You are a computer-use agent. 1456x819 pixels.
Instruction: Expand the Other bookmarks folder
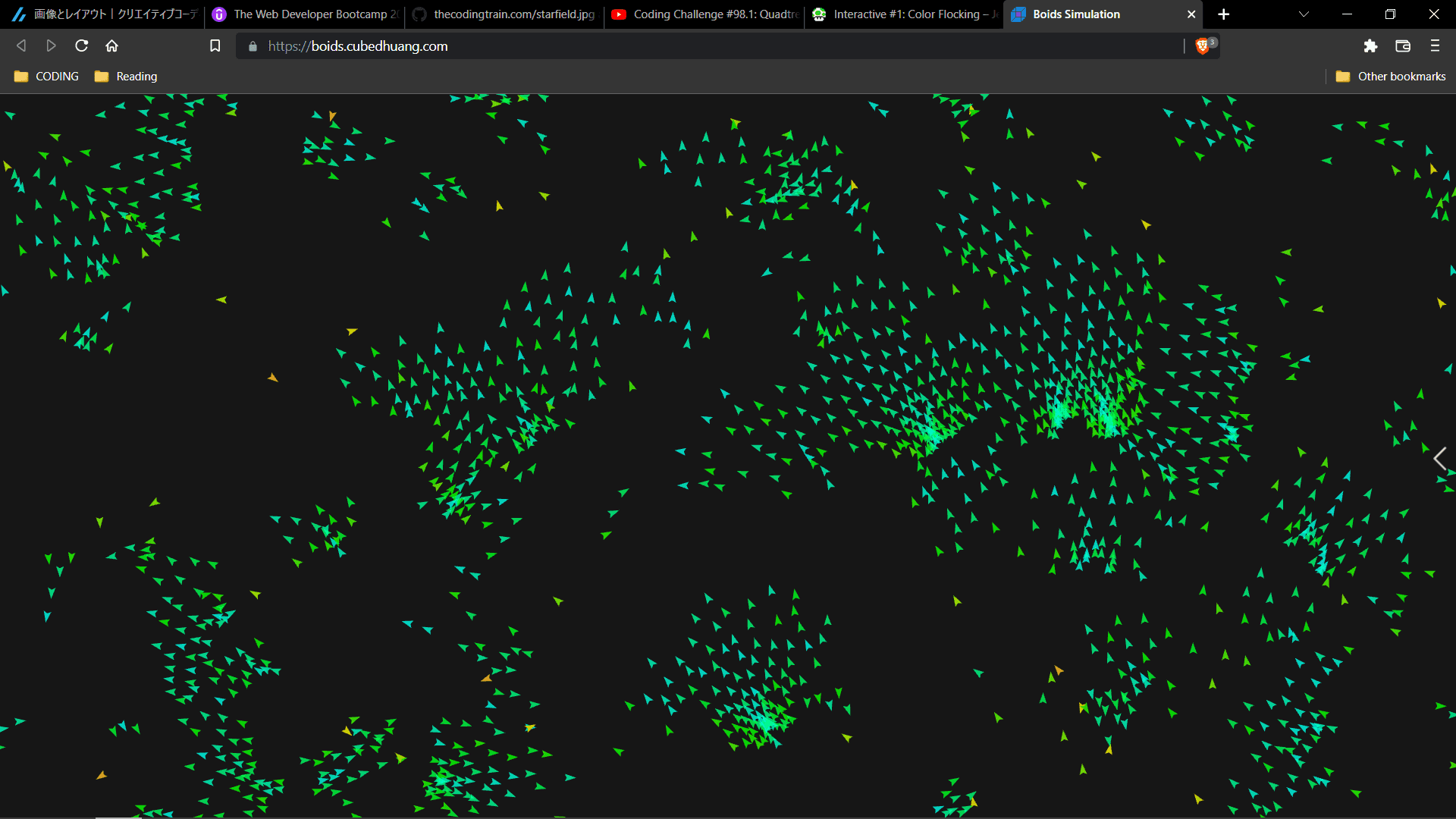[1390, 76]
